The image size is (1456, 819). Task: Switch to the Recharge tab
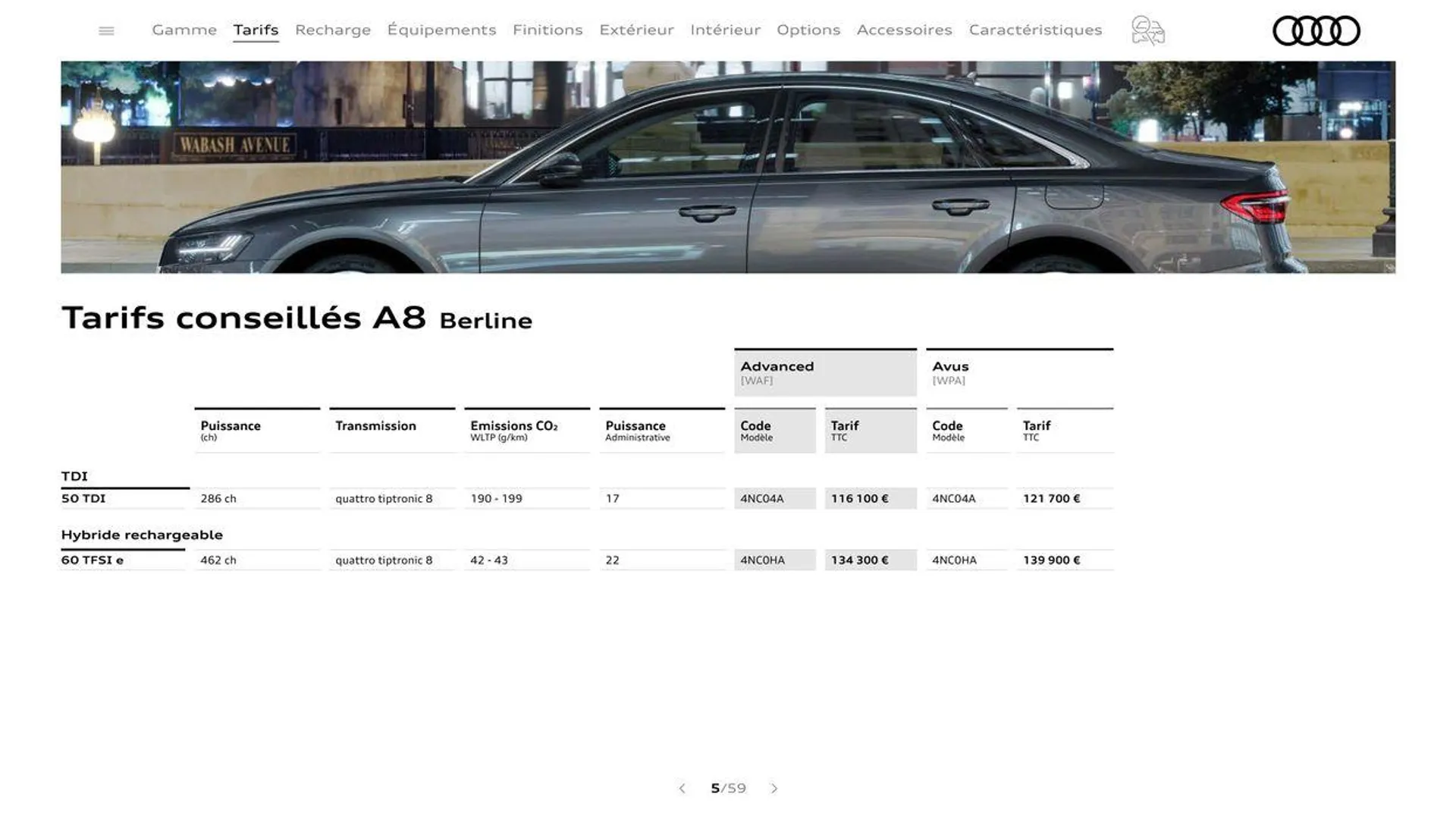[x=333, y=30]
